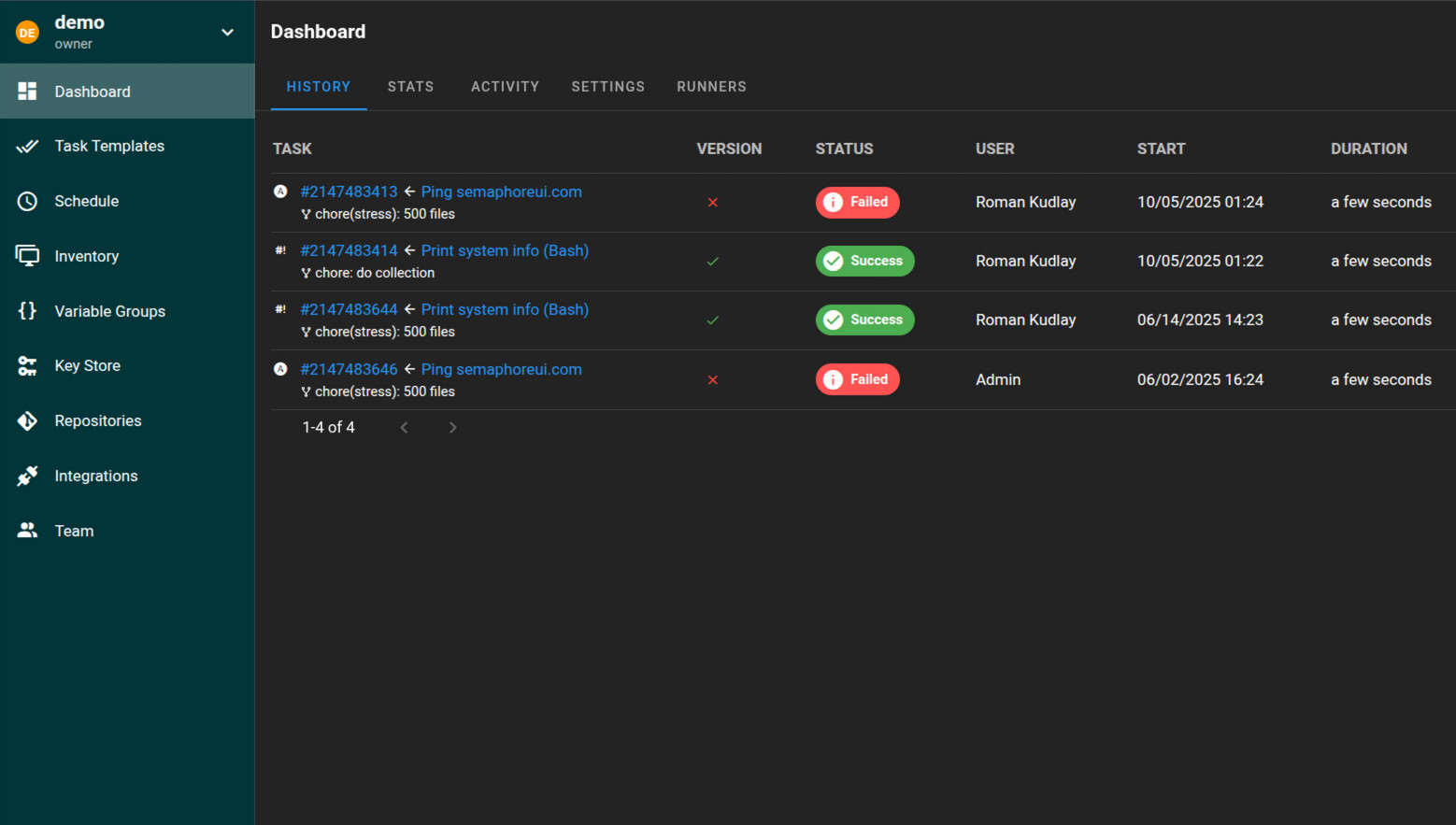The width and height of the screenshot is (1456, 825).
Task: Click the Dashboard grid icon in sidebar
Action: 27,92
